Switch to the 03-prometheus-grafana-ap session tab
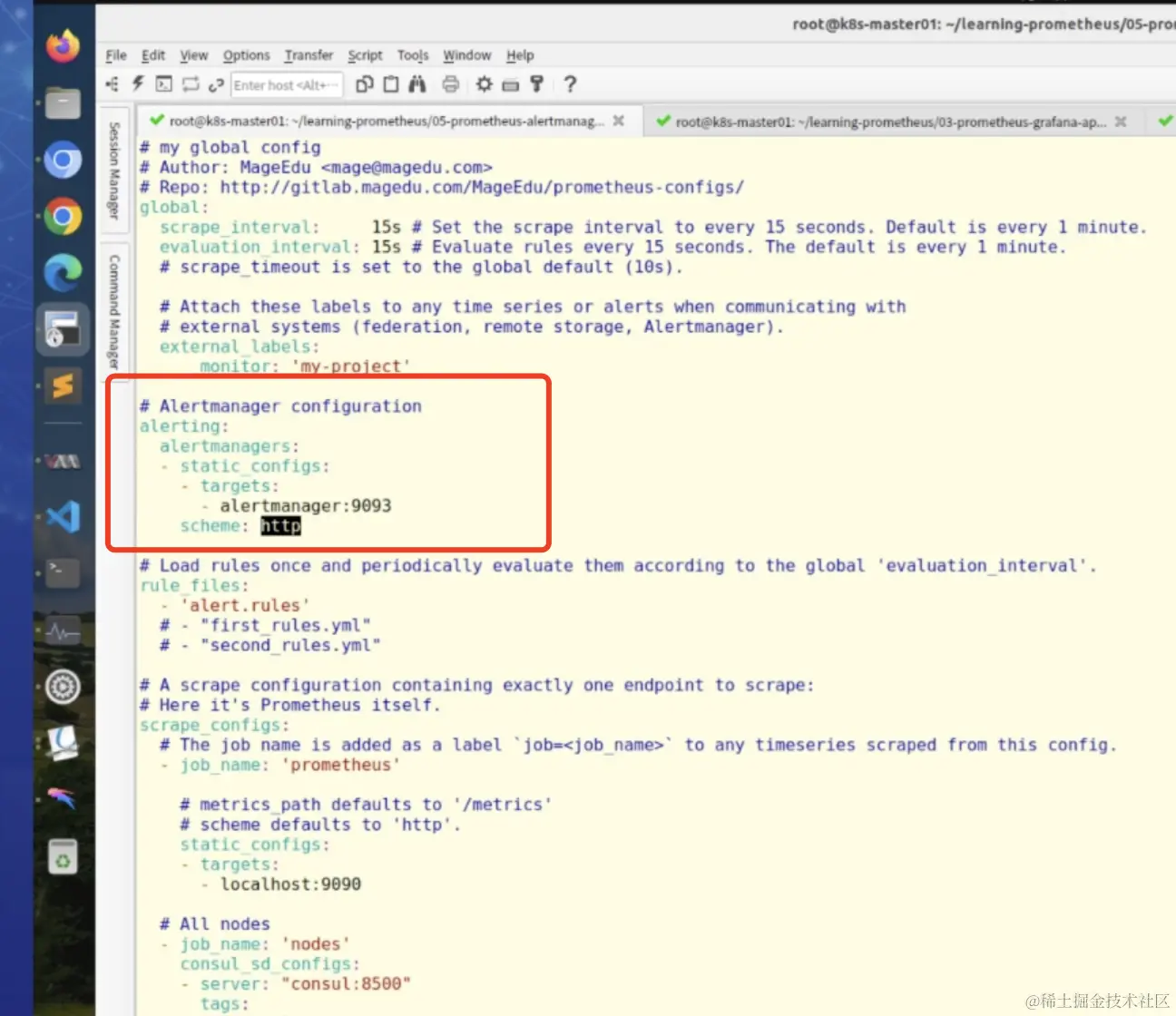 coord(891,122)
